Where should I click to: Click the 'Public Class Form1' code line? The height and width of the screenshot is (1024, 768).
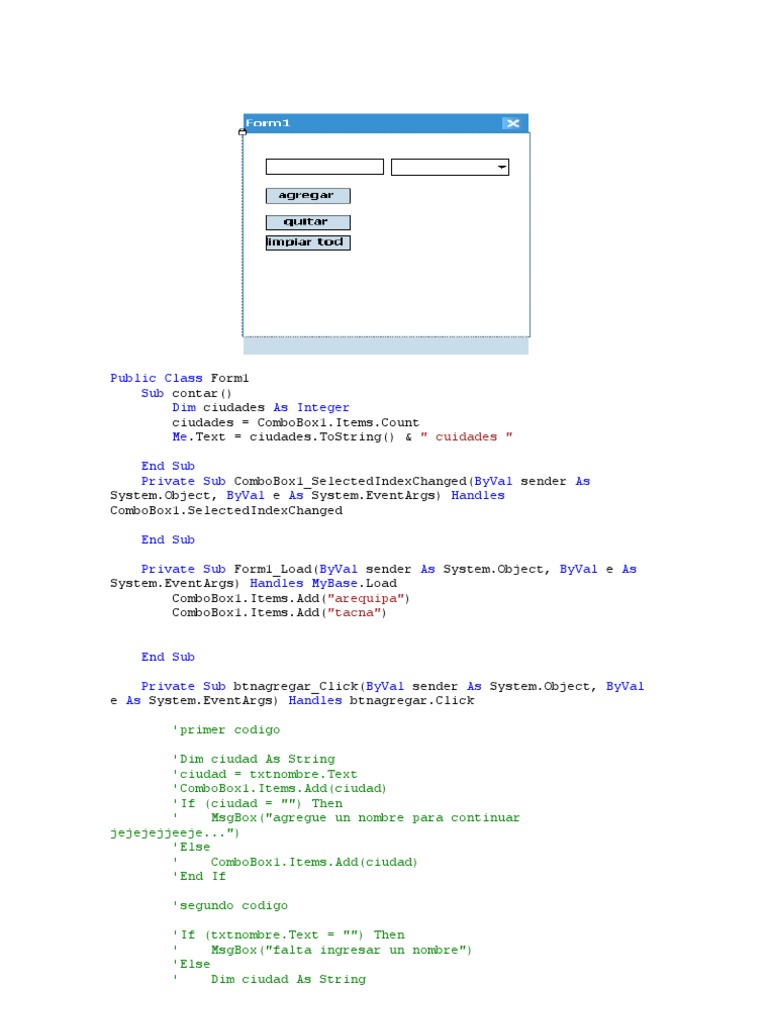pyautogui.click(x=180, y=378)
